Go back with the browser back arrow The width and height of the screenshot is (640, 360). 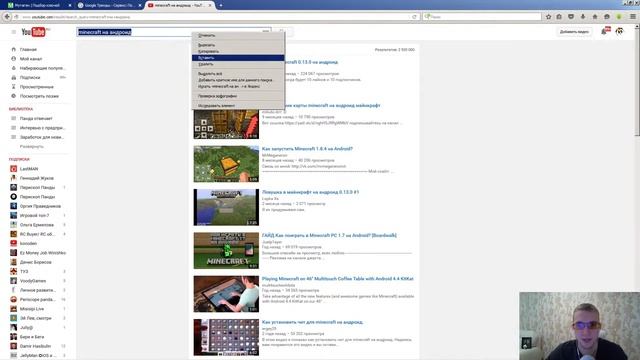7,17
